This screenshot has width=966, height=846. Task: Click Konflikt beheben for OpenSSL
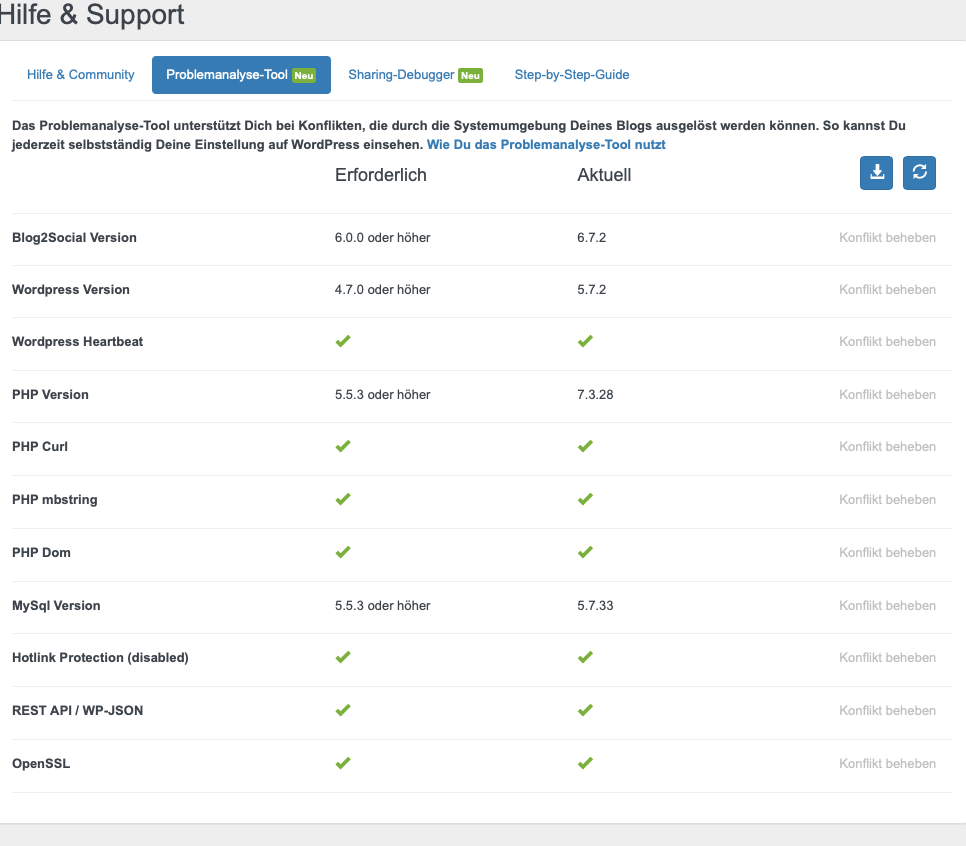pos(887,764)
